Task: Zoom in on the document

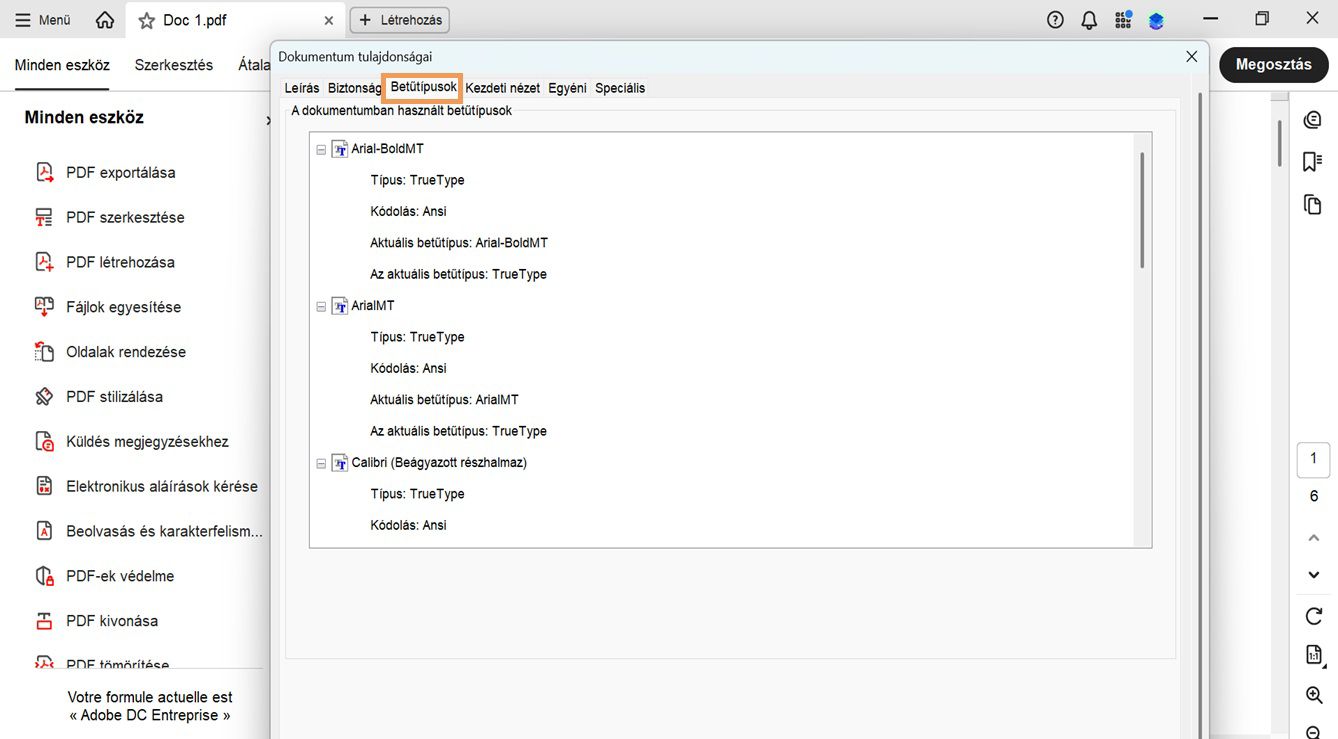Action: click(x=1314, y=695)
